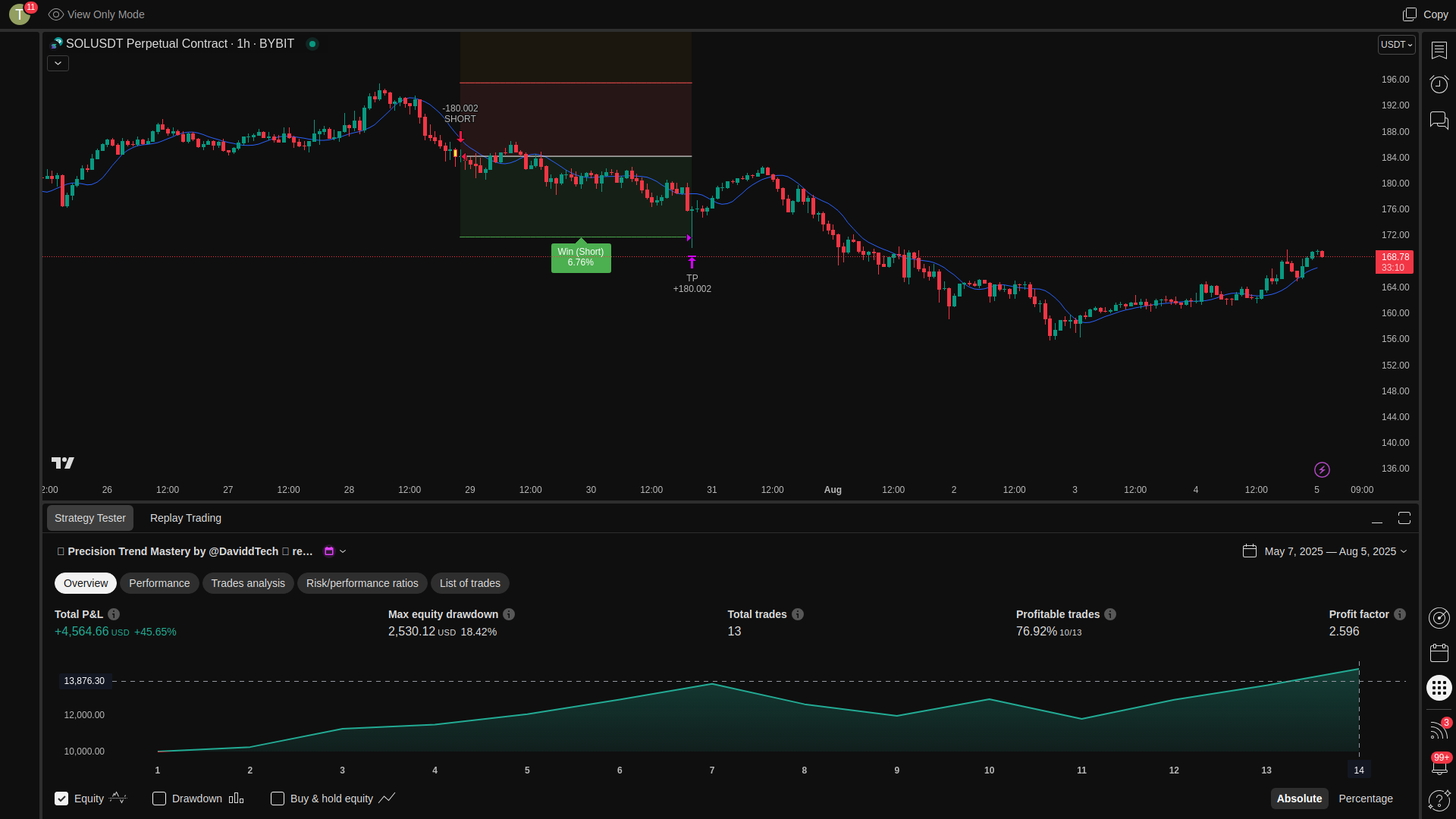Open the apps grid icon
Image resolution: width=1456 pixels, height=819 pixels.
1439,688
